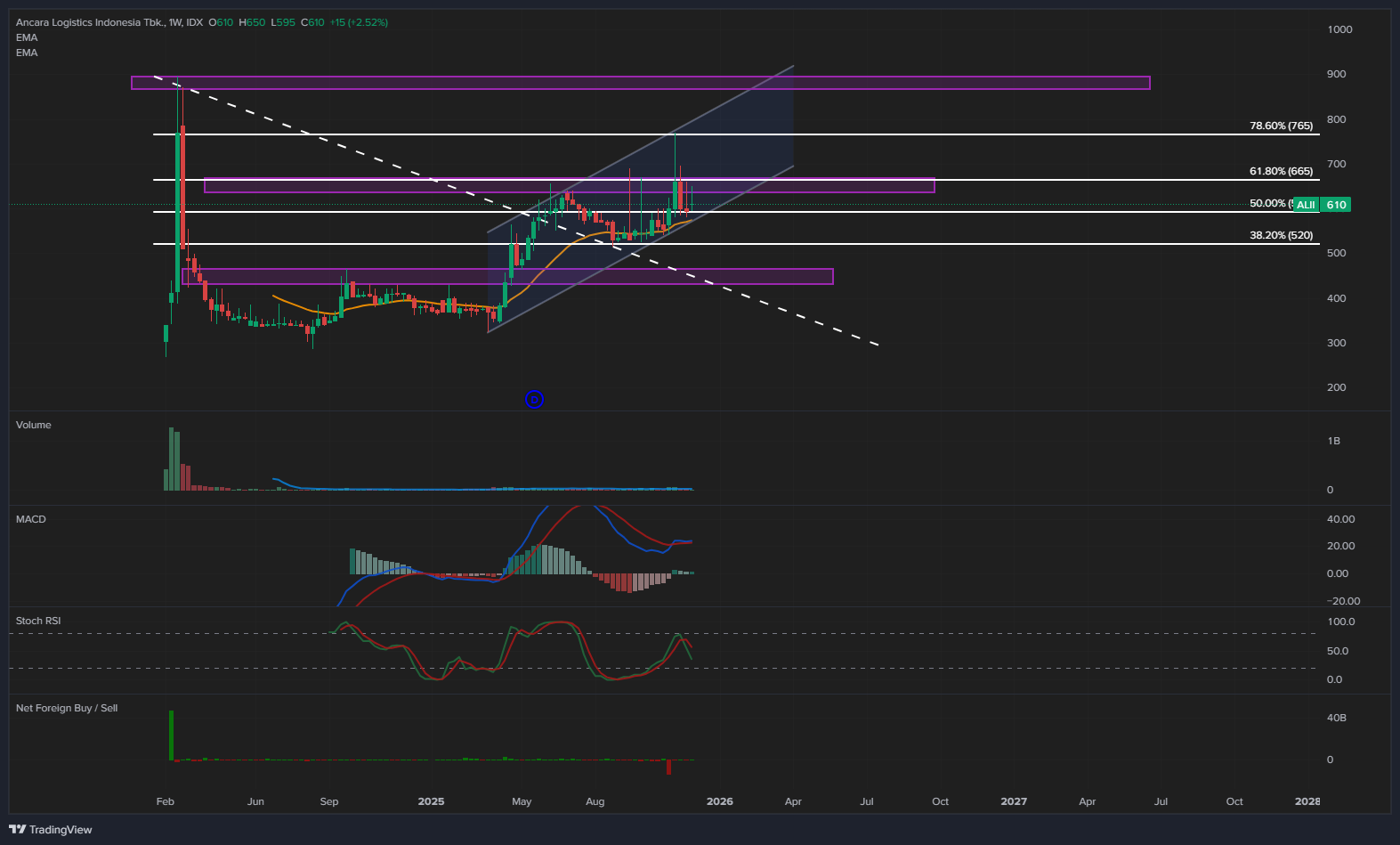The height and width of the screenshot is (845, 1400).
Task: Click the 1W timeframe label in header
Action: (175, 22)
